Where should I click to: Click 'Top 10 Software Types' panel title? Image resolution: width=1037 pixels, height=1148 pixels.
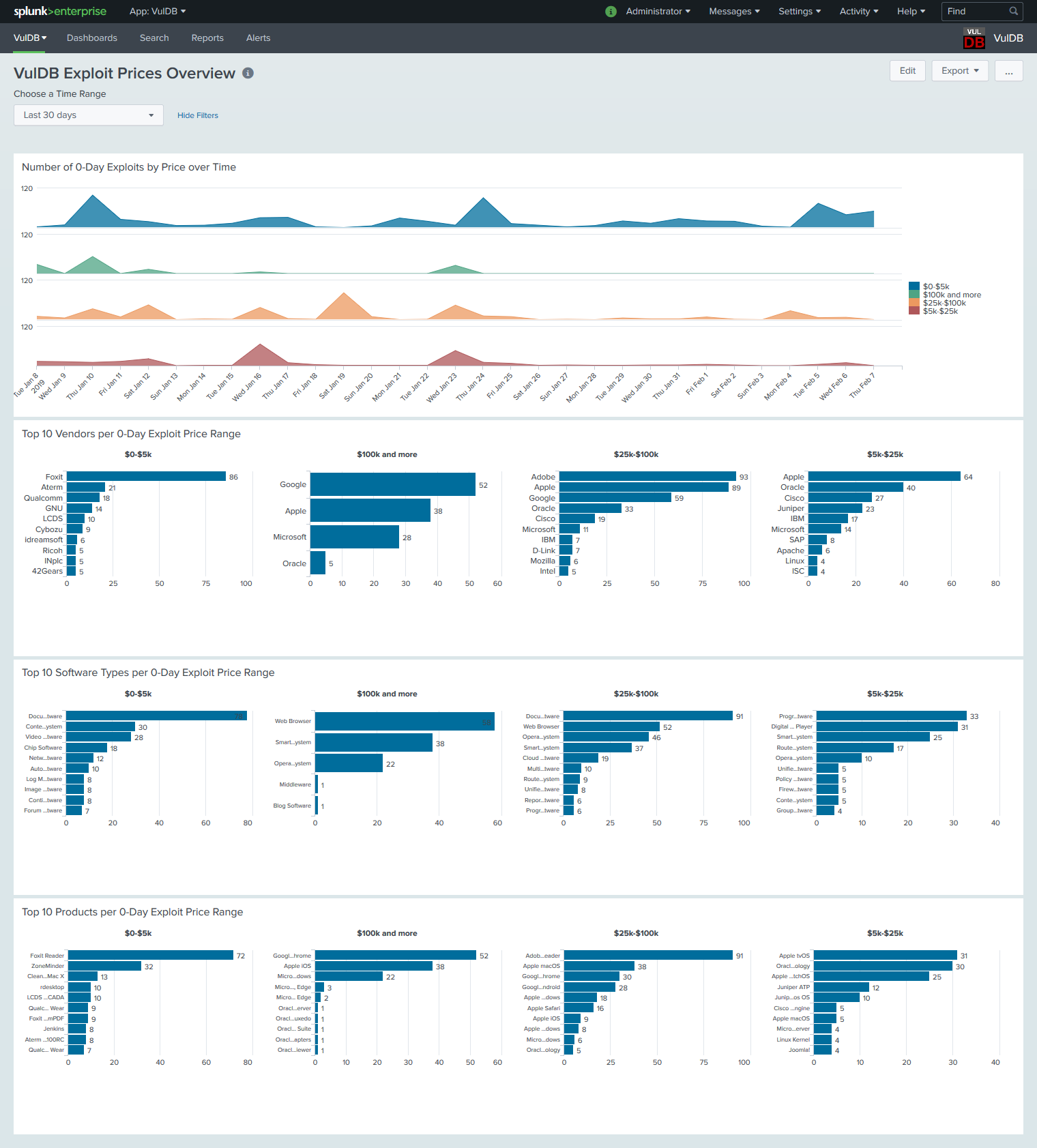[x=148, y=673]
